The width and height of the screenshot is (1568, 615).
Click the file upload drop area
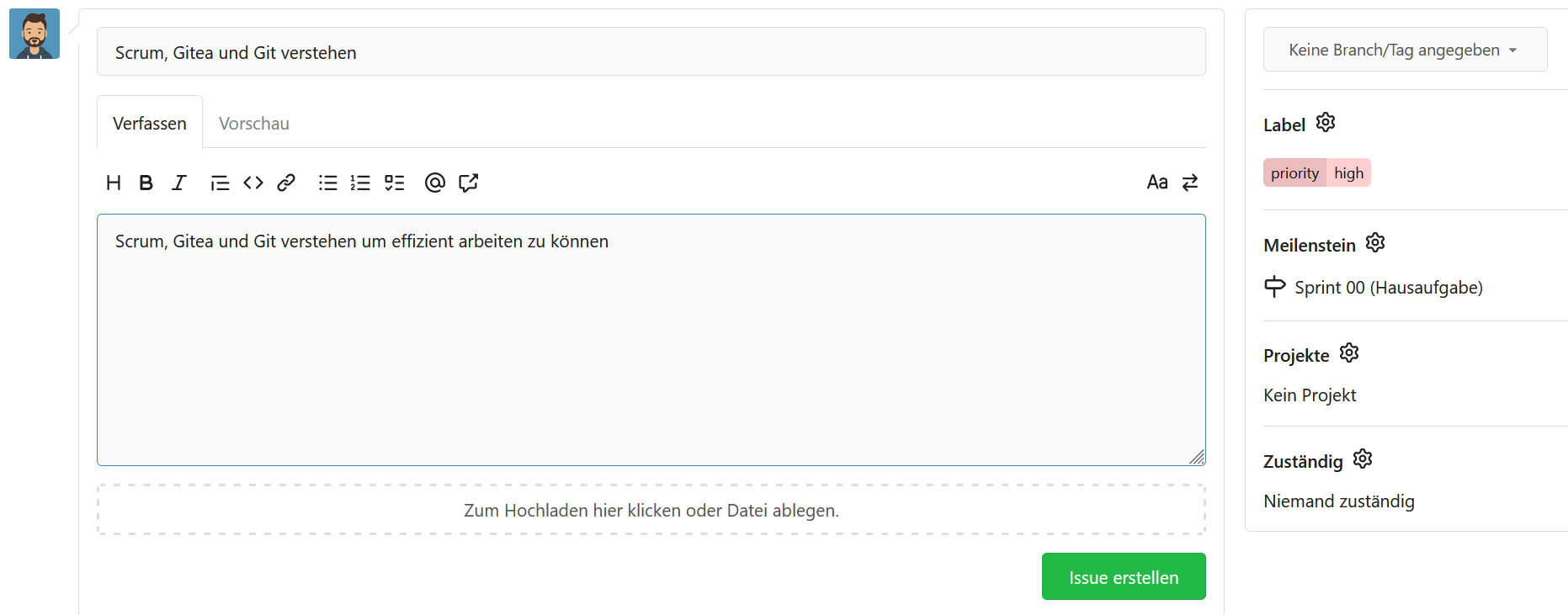tap(651, 510)
